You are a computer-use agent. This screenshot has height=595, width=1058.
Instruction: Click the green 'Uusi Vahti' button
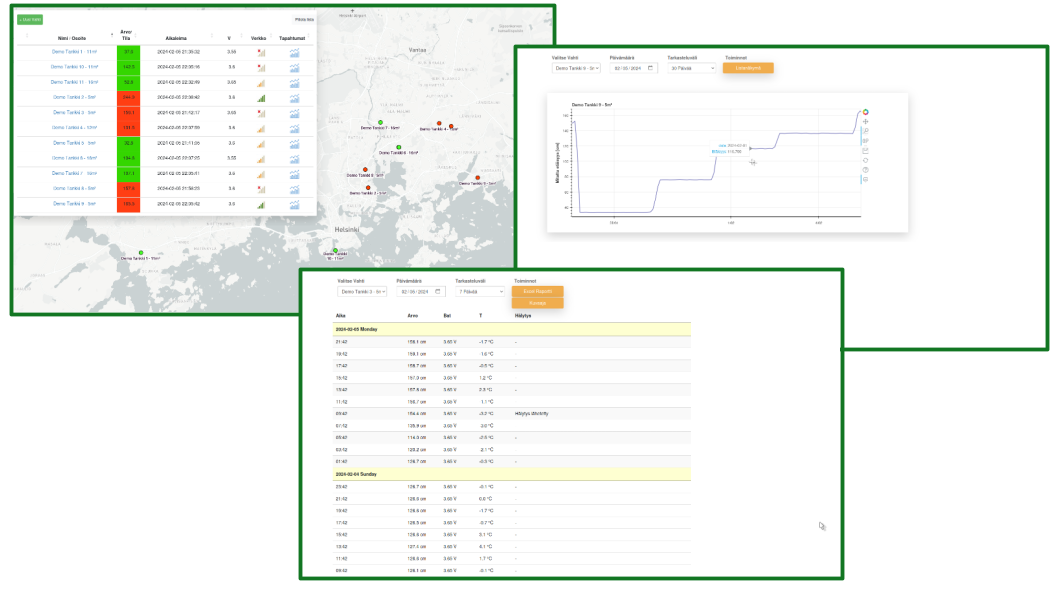point(31,20)
